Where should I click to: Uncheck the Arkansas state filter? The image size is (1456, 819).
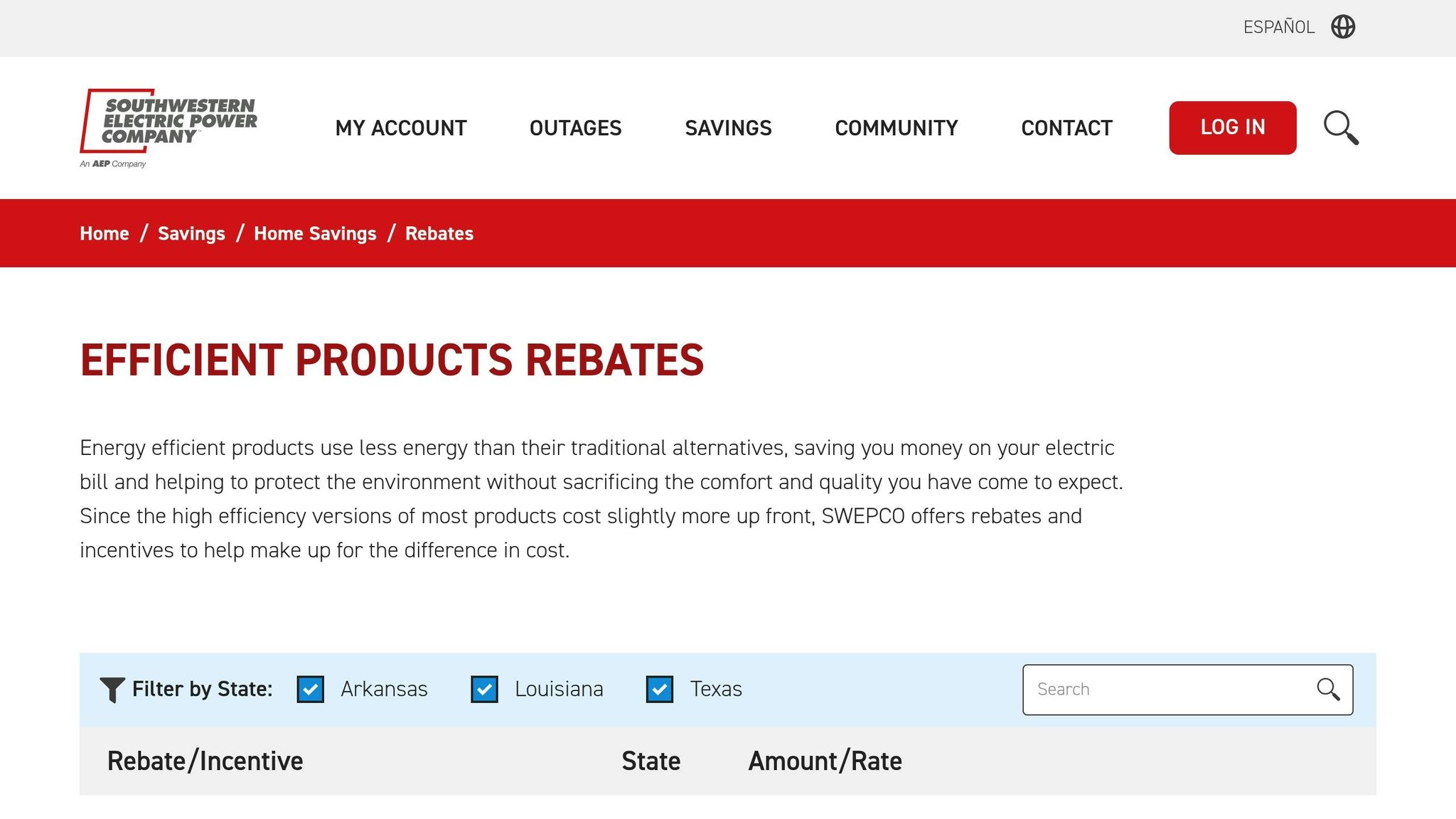pos(311,689)
